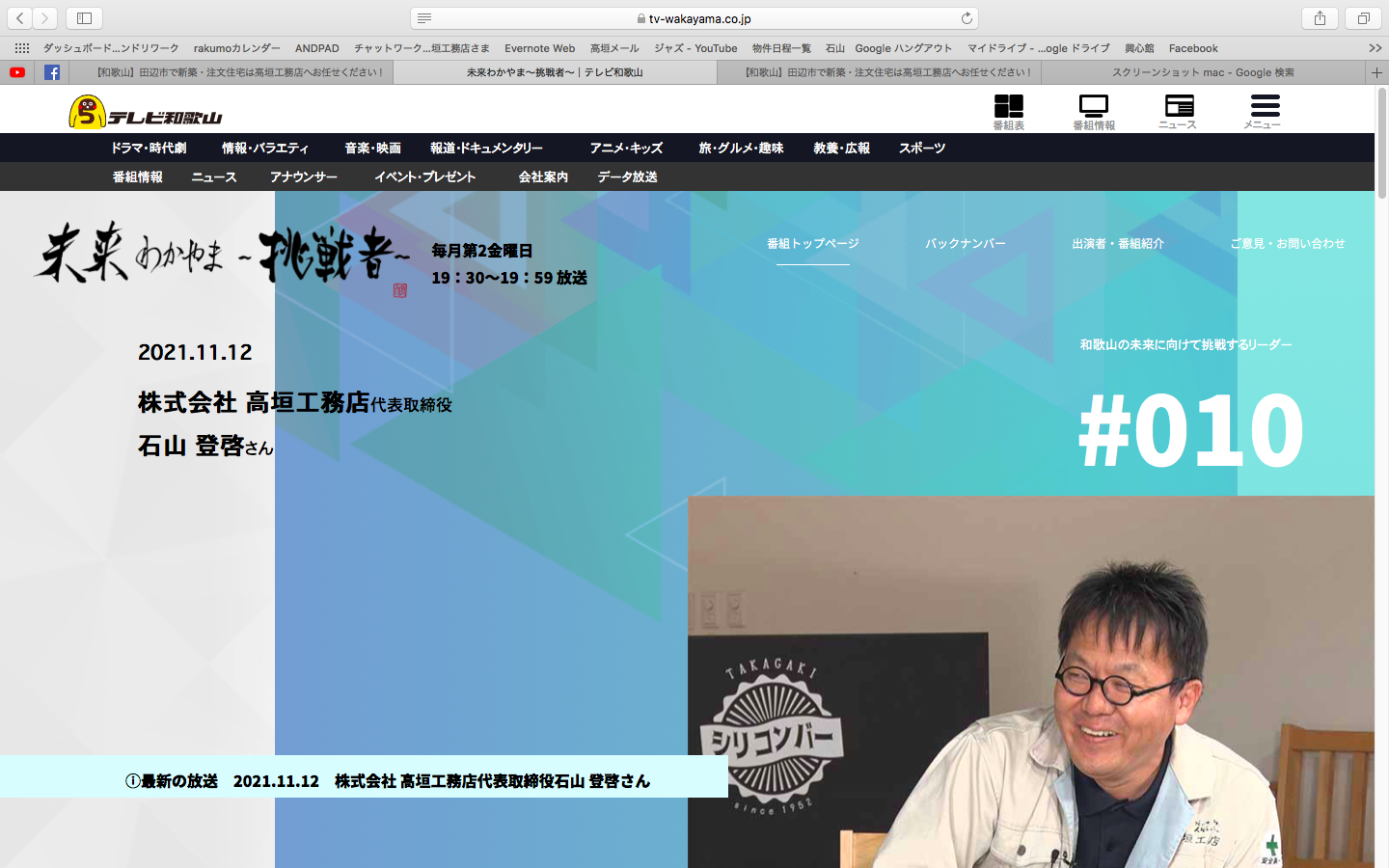Viewport: 1389px width, 868px height.
Task: Open the メニュー hamburger icon
Action: pyautogui.click(x=1263, y=111)
